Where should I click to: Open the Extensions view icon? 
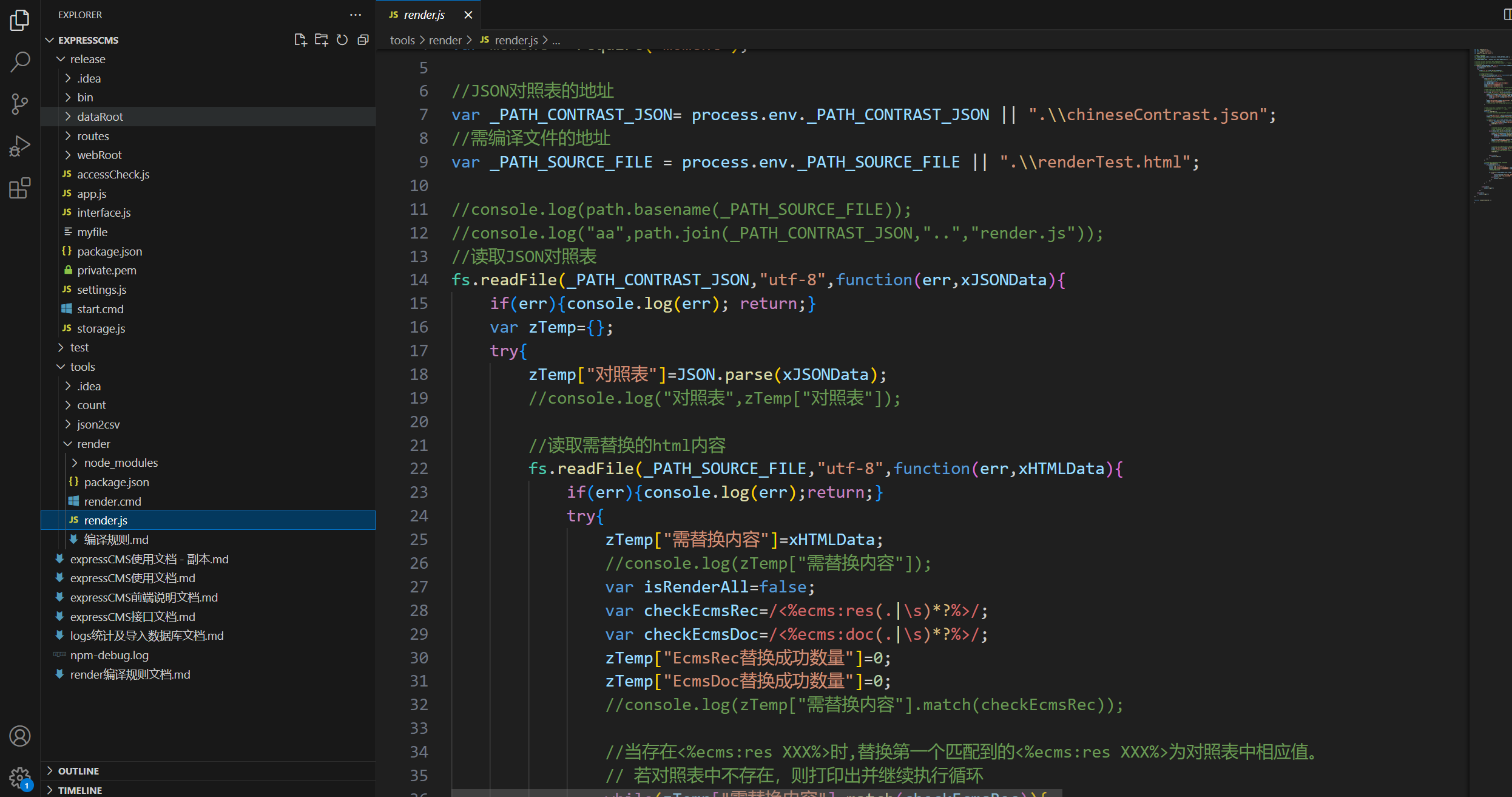point(19,188)
